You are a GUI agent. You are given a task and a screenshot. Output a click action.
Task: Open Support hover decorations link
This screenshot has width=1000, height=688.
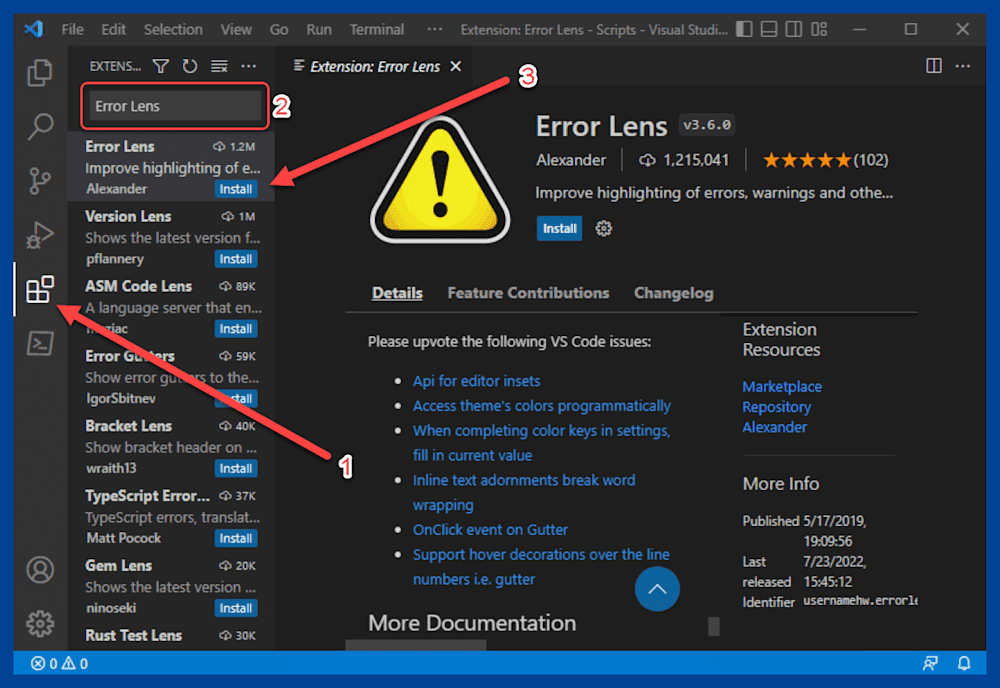541,567
